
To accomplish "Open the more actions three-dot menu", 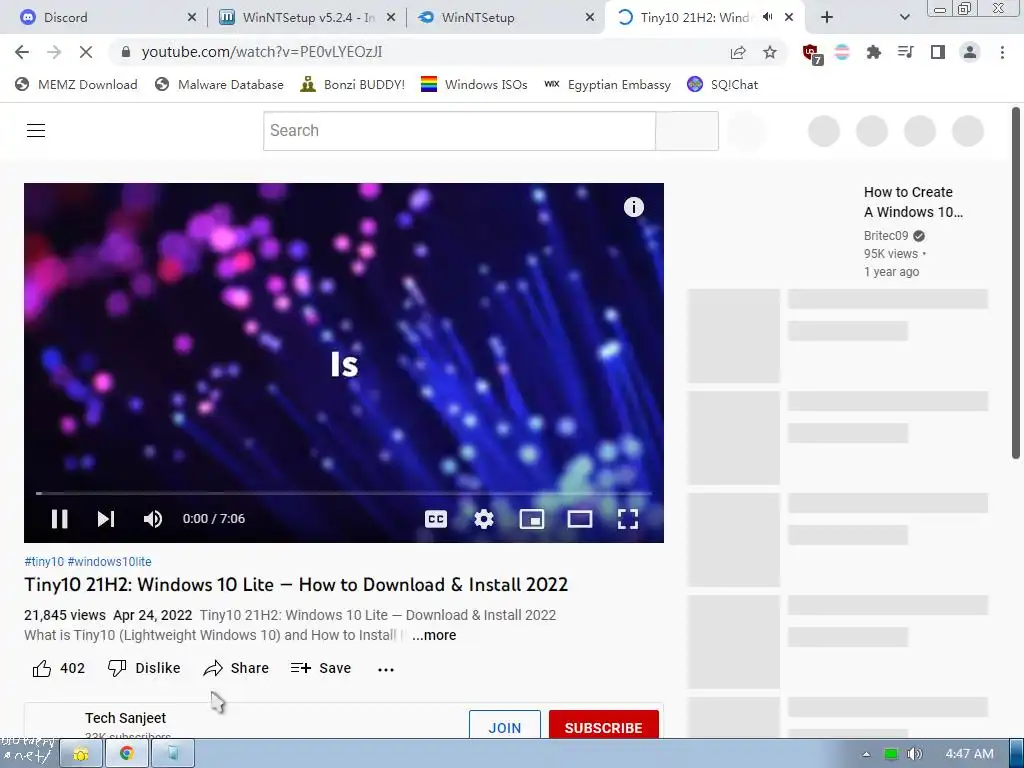I will point(386,669).
